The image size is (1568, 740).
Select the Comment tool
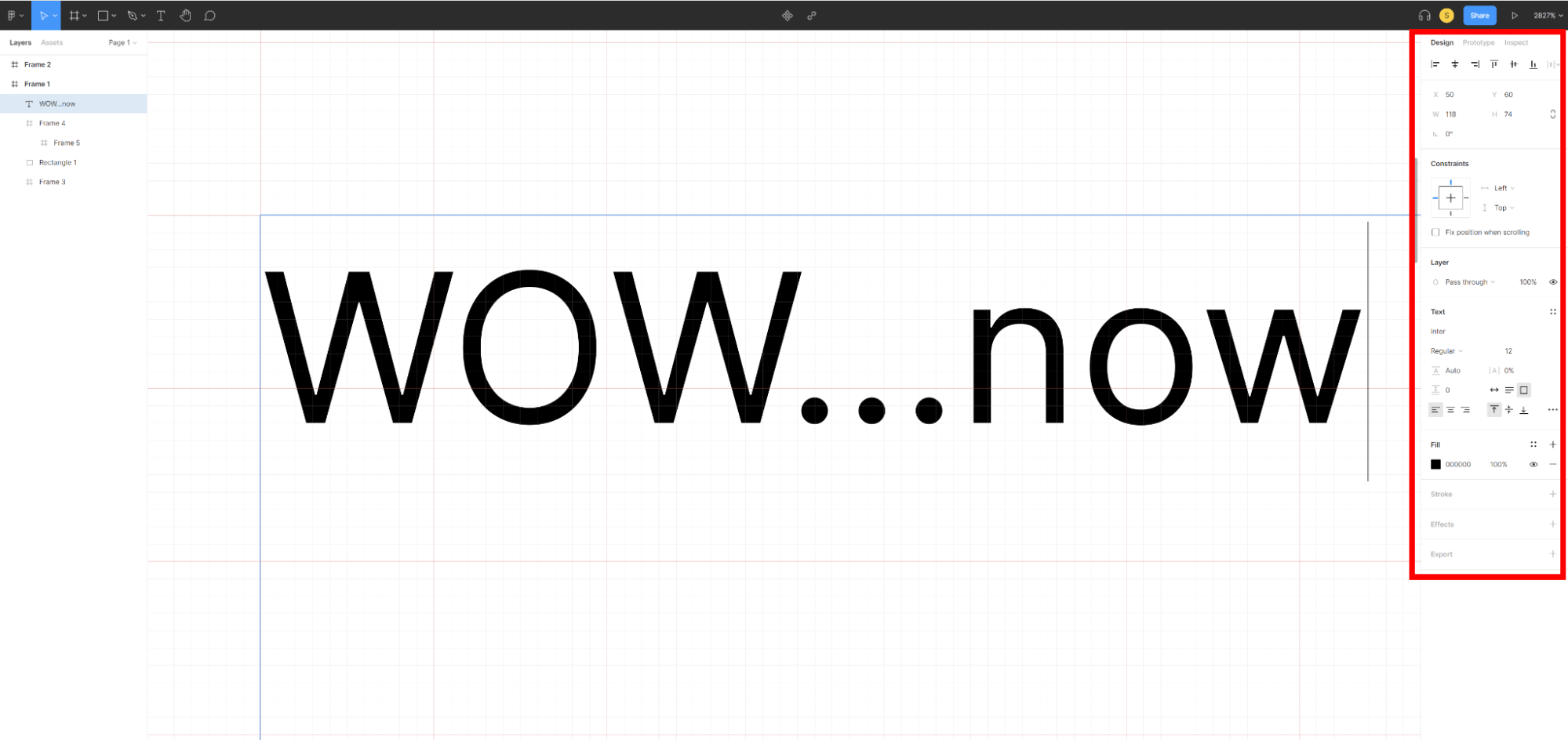209,15
